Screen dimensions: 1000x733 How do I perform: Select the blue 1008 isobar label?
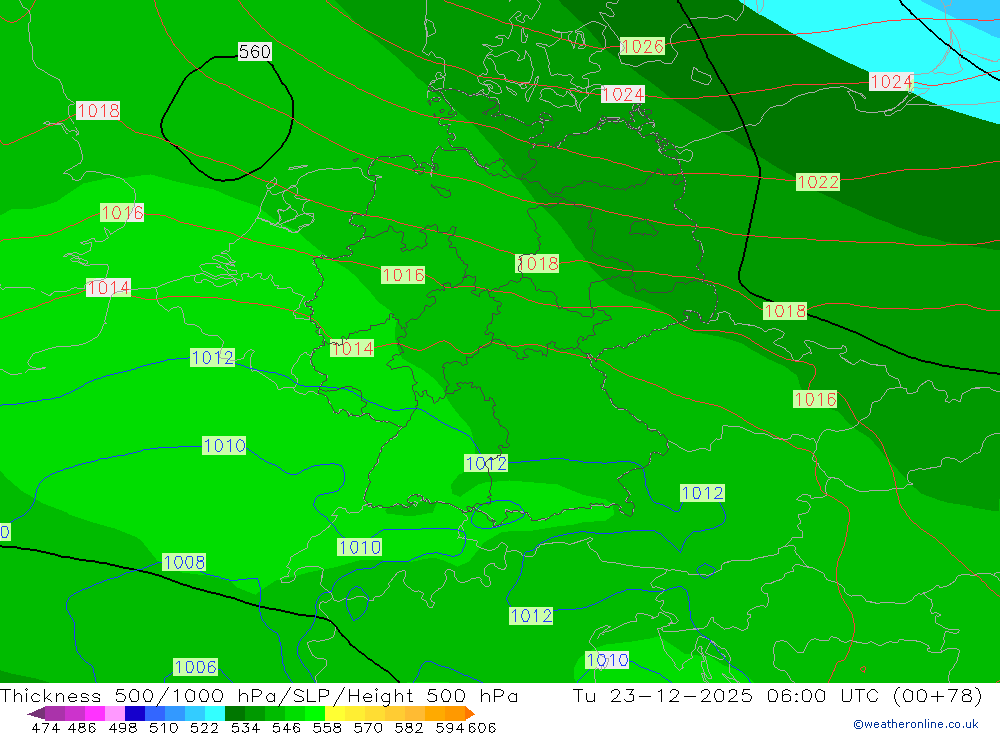tap(184, 562)
